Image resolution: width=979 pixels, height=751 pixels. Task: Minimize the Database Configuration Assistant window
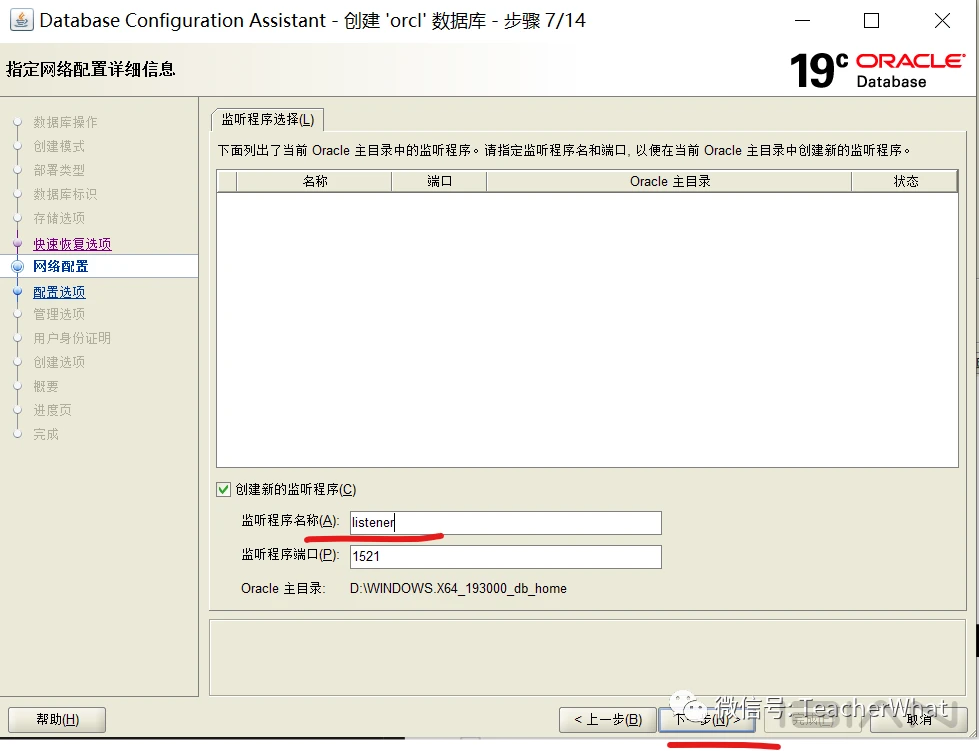(802, 21)
